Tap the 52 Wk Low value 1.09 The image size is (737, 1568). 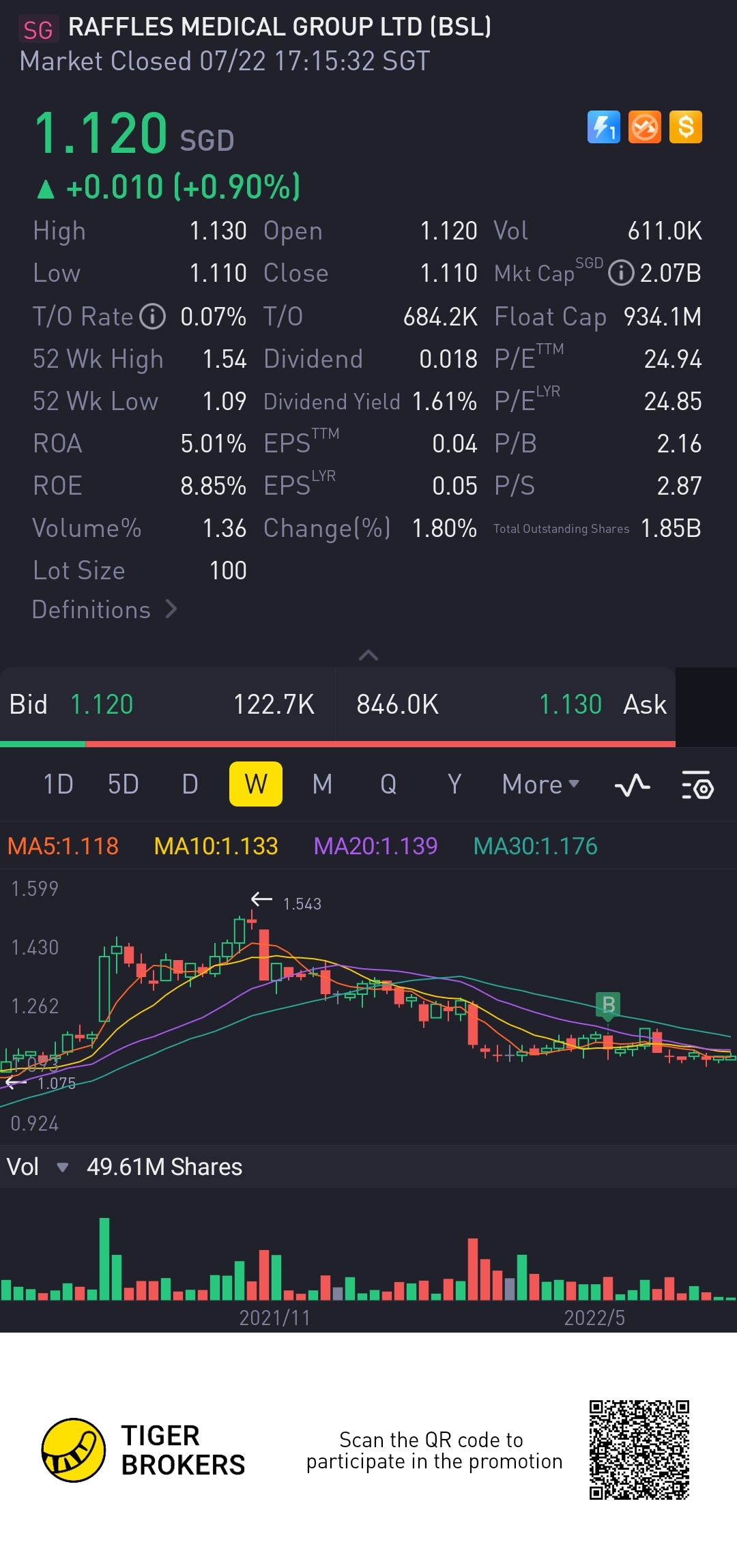(225, 401)
